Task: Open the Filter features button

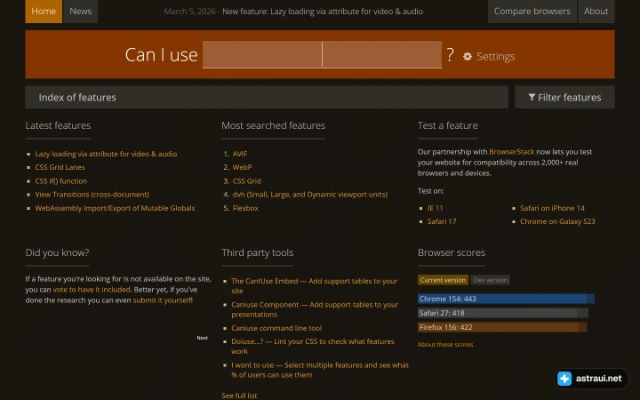Action: (564, 97)
